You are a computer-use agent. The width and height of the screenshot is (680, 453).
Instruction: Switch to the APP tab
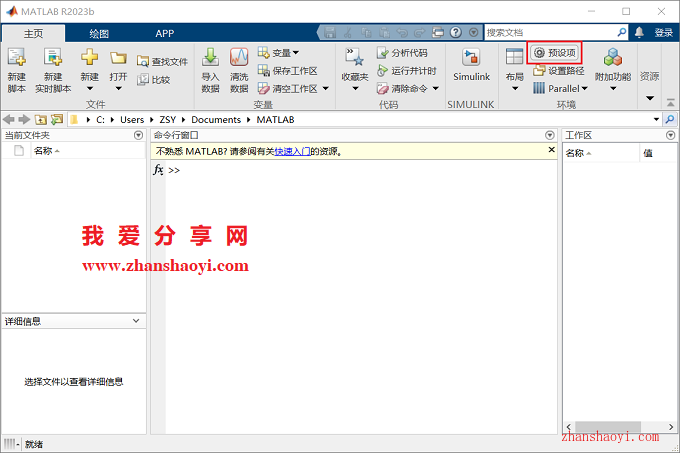coord(165,33)
